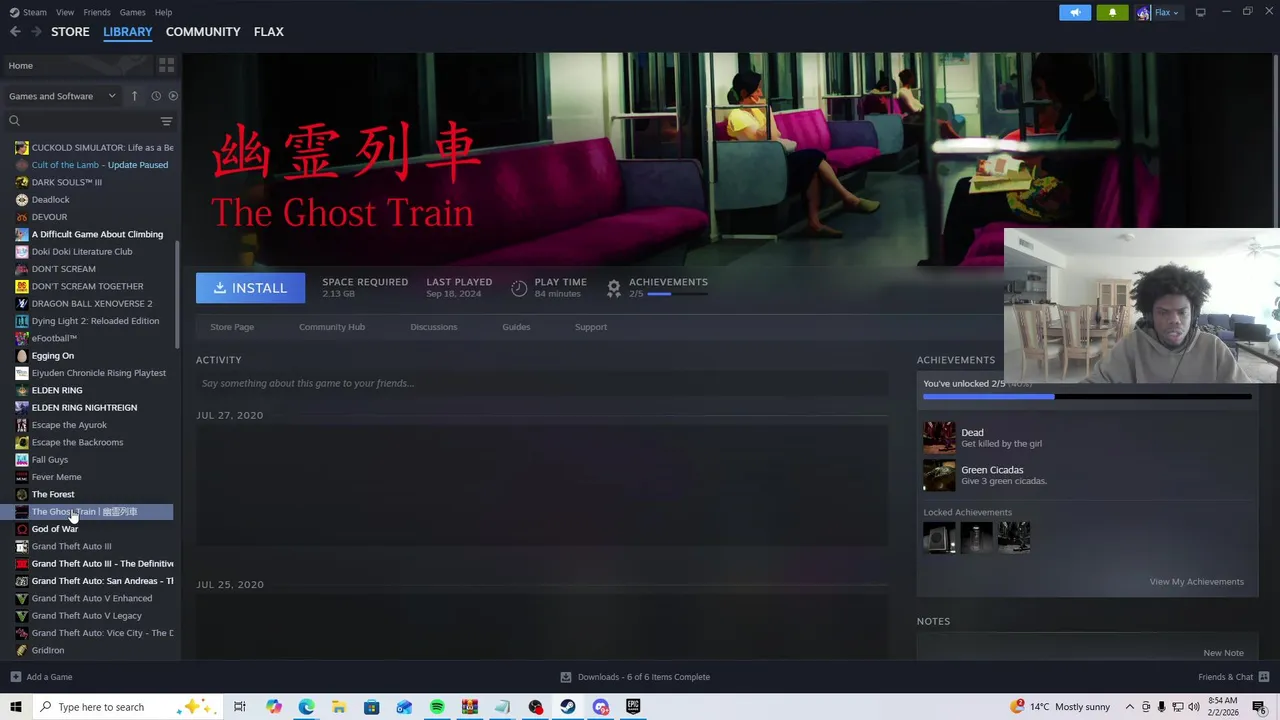Toggle the ready-to-play filter icon
This screenshot has width=1280, height=720.
[x=173, y=96]
